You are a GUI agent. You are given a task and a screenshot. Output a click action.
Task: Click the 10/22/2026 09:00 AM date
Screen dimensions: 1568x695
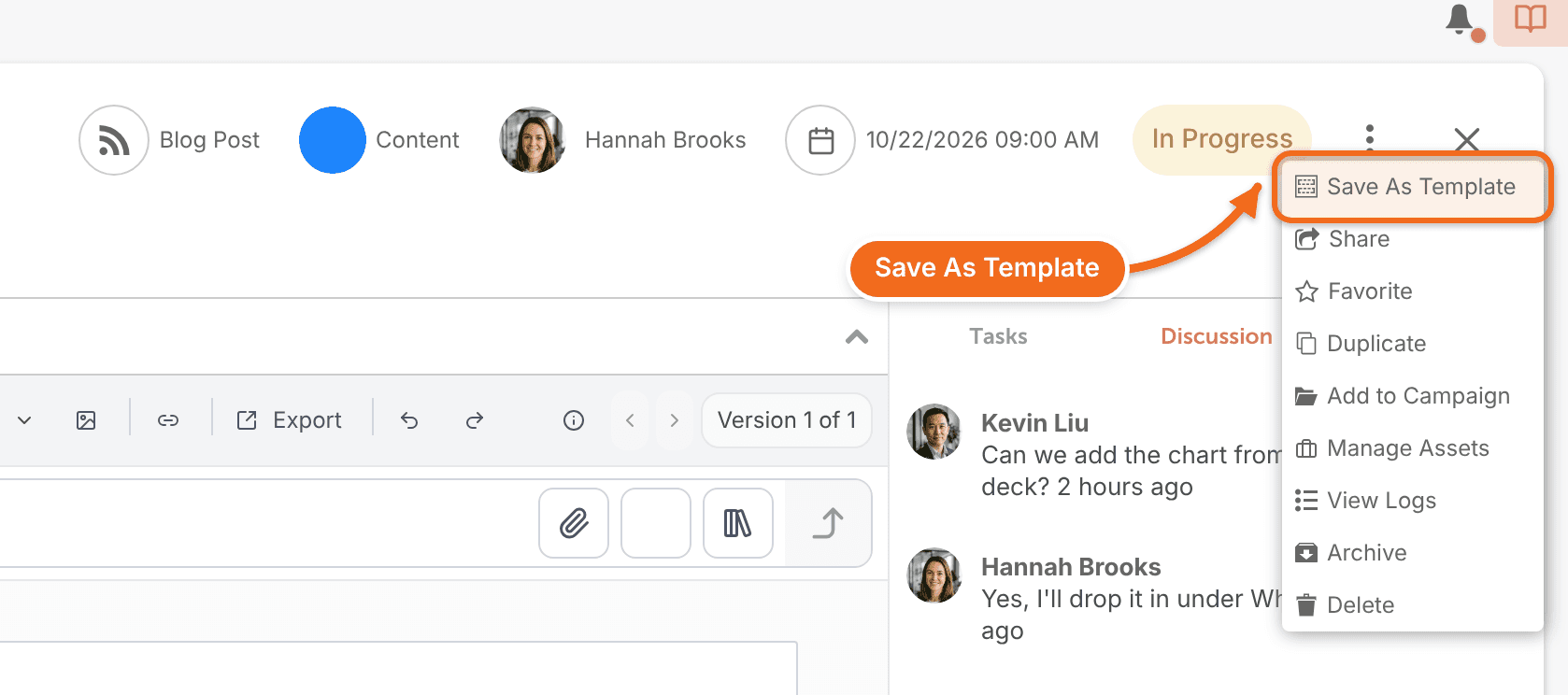[x=982, y=140]
